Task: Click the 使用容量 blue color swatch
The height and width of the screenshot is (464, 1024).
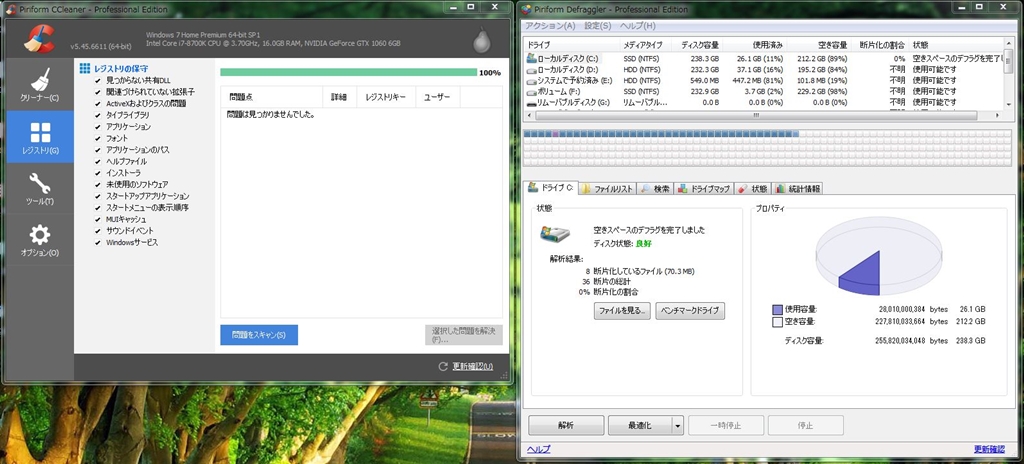Action: click(777, 310)
